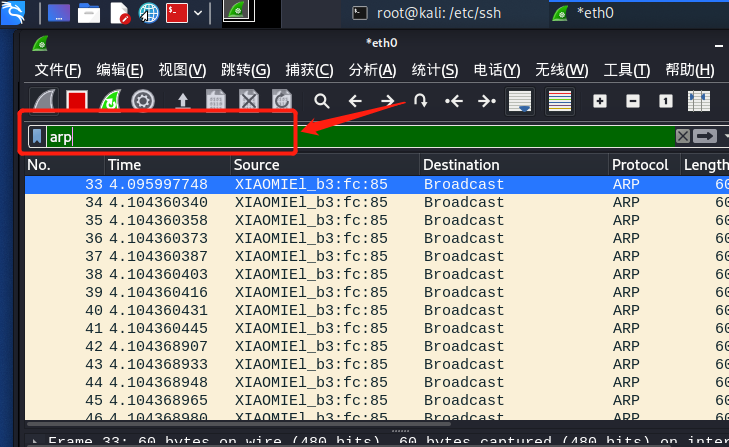Screen dimensions: 729x447
Task: Switch to *eth0 Wireshark taskbar entry
Action: (x=639, y=13)
